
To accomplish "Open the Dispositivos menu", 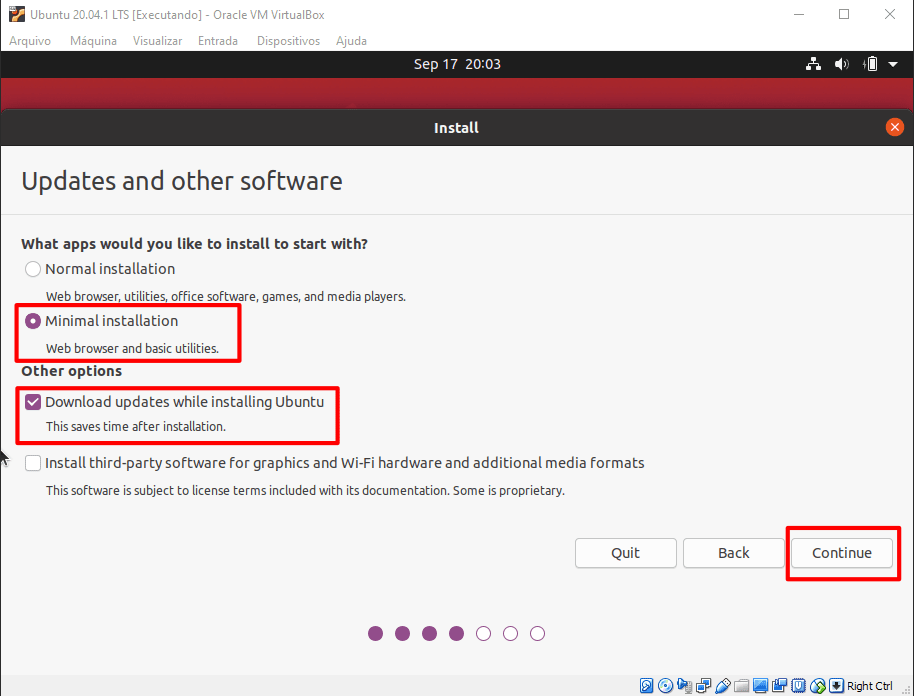I will coord(289,41).
